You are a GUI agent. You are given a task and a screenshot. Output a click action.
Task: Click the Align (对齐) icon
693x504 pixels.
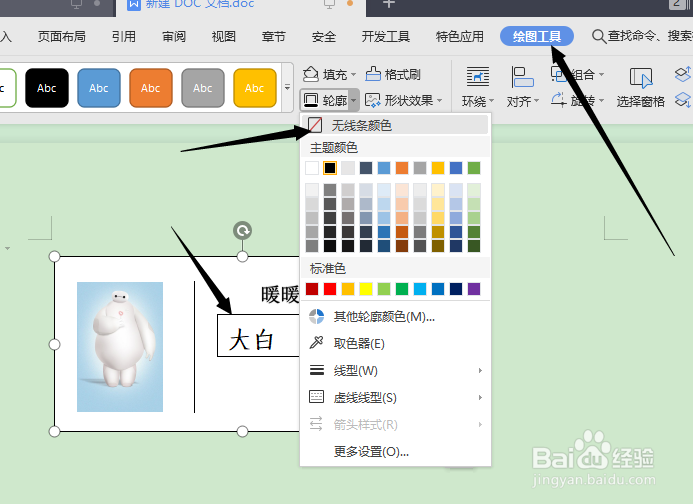522,76
